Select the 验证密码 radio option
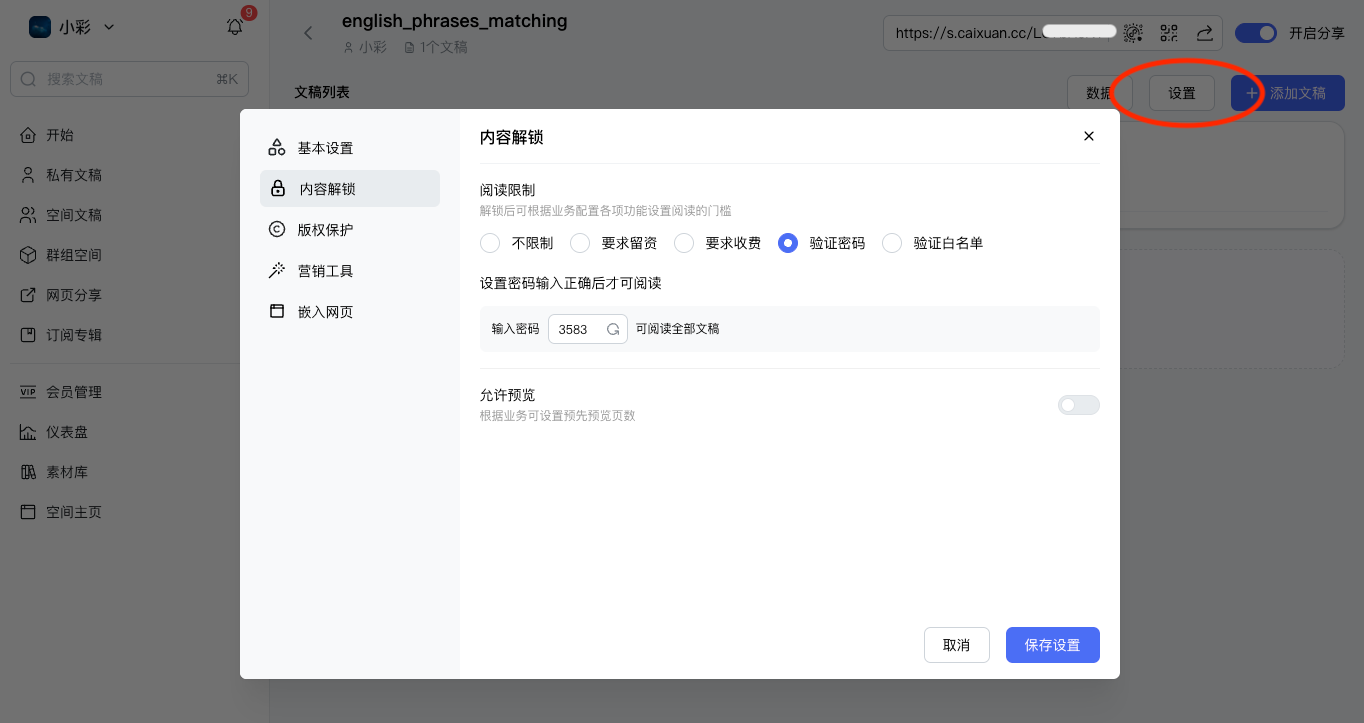The height and width of the screenshot is (723, 1364). [x=788, y=243]
